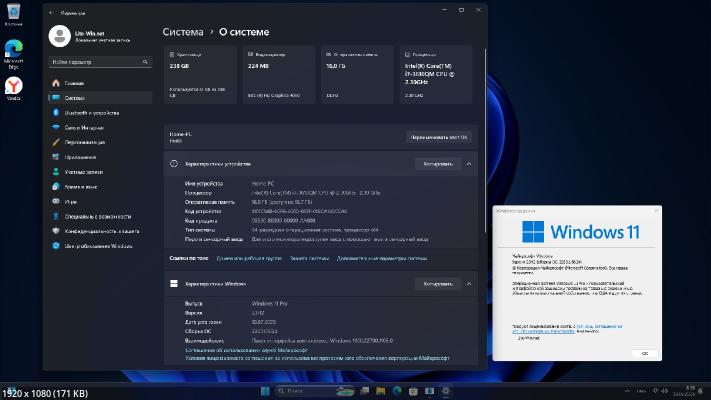Open Приложения section
The height and width of the screenshot is (400, 711).
(100, 157)
